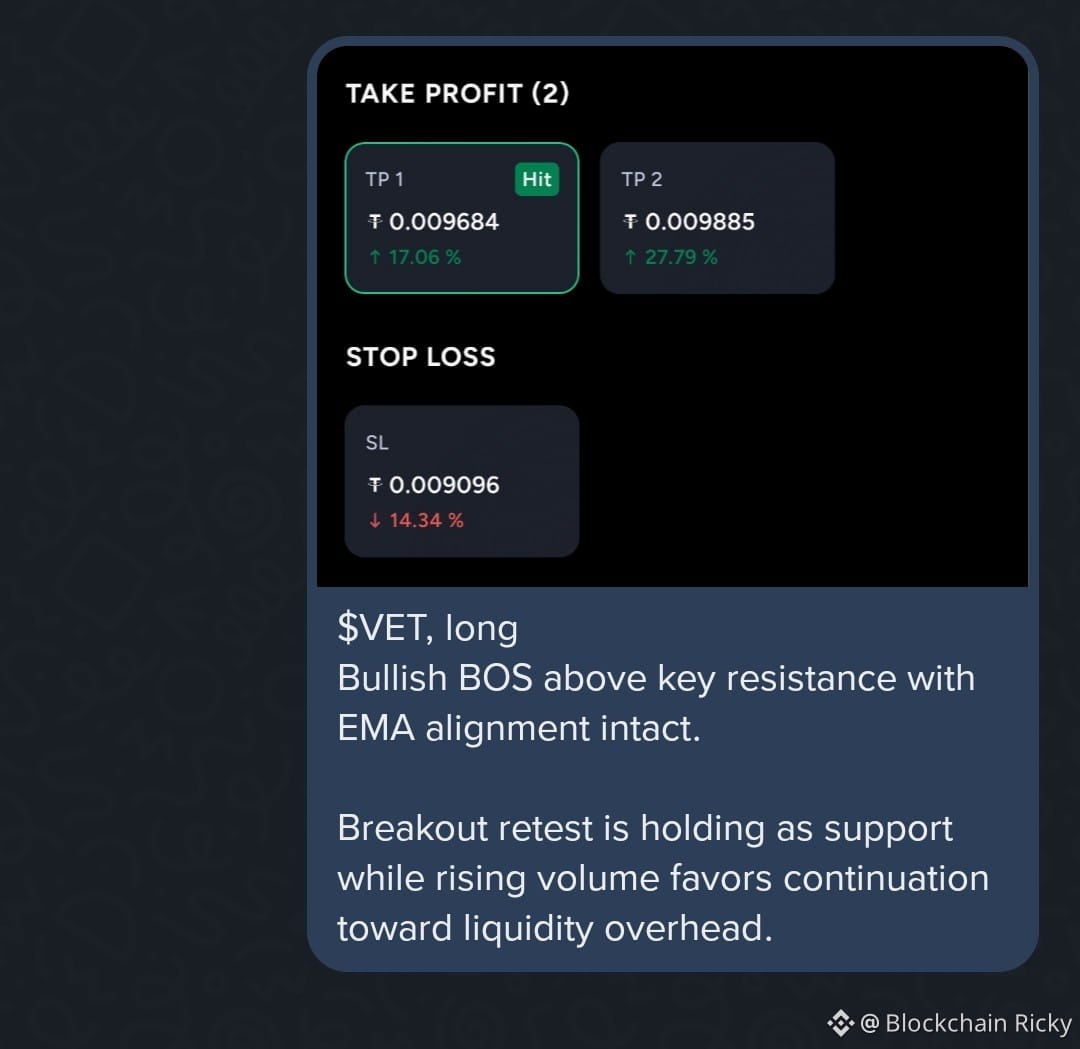
Task: Click the Tether icon beside 0.009096
Action: pyautogui.click(x=375, y=485)
